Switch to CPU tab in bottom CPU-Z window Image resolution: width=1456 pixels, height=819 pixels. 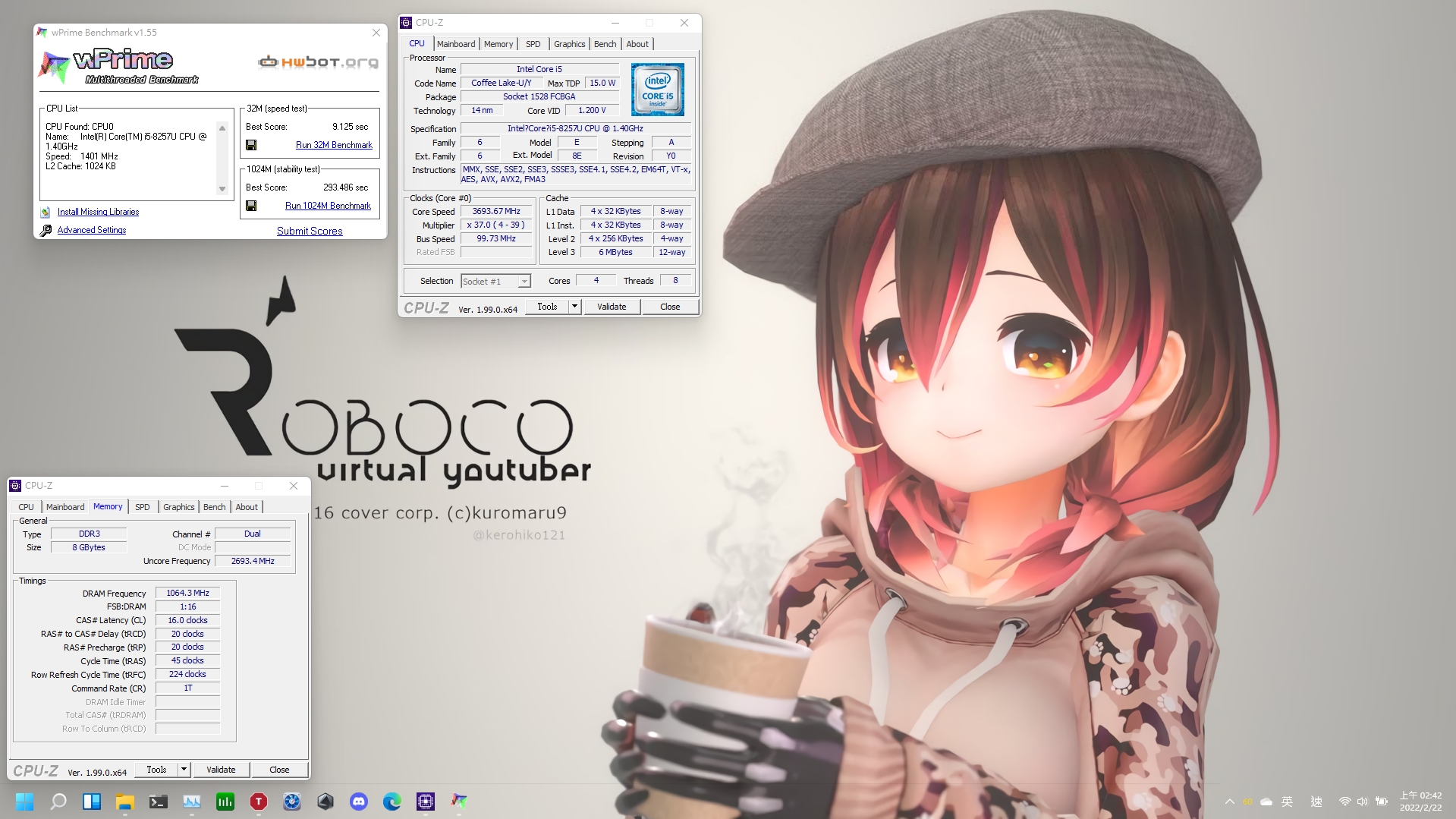pos(26,507)
